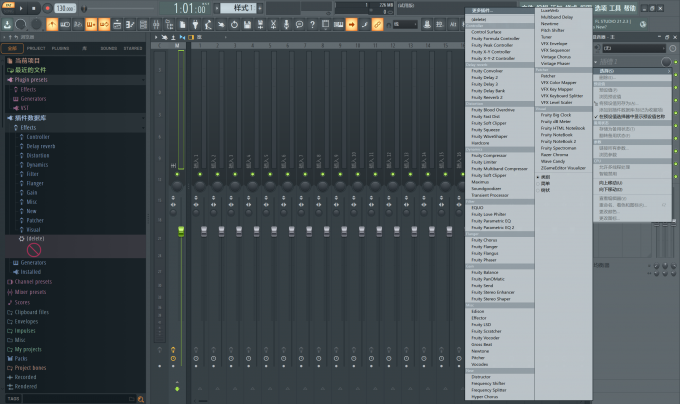Click the save project floppy disk icon
The image size is (680, 404).
[247, 25]
